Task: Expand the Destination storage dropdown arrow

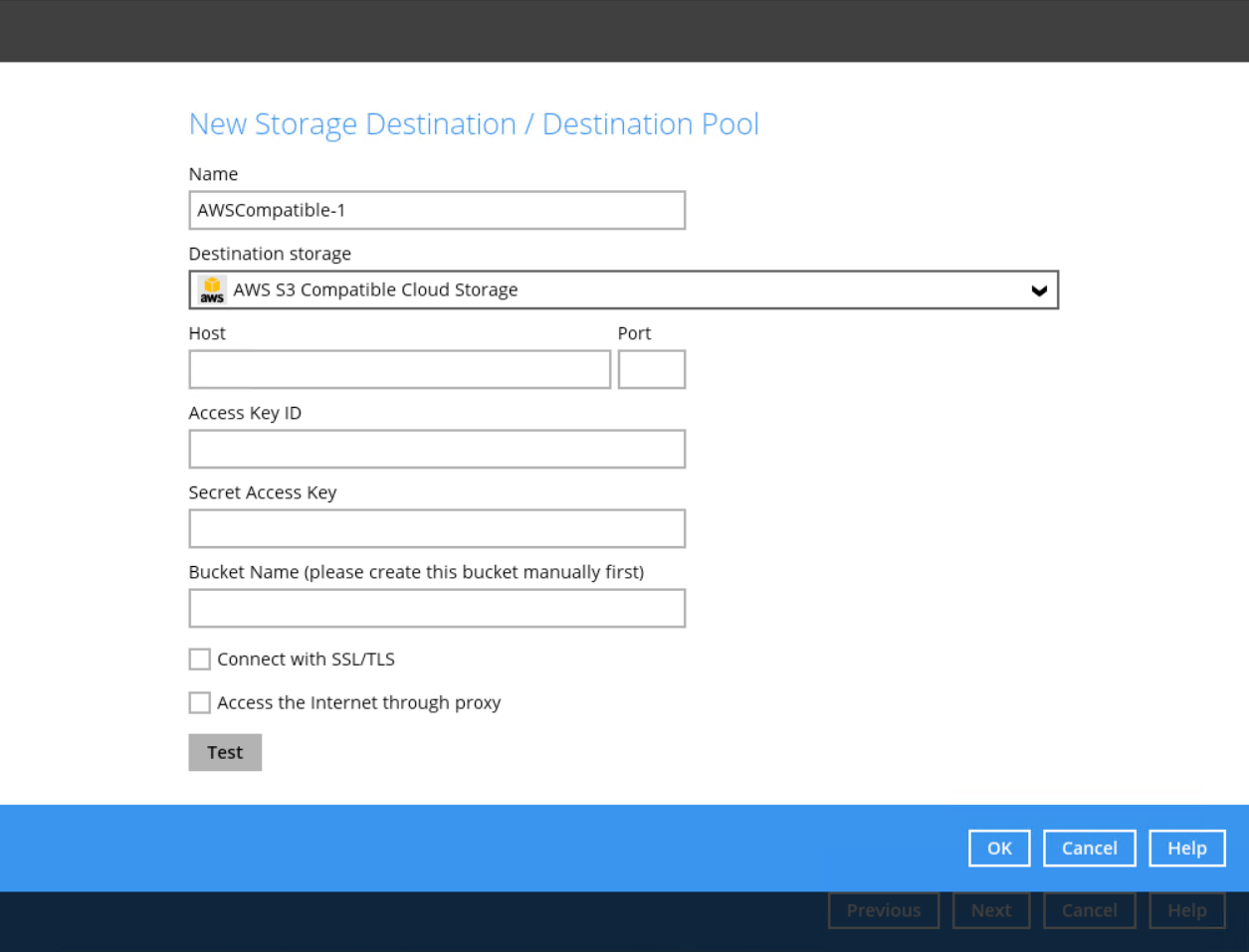Action: 1038,290
